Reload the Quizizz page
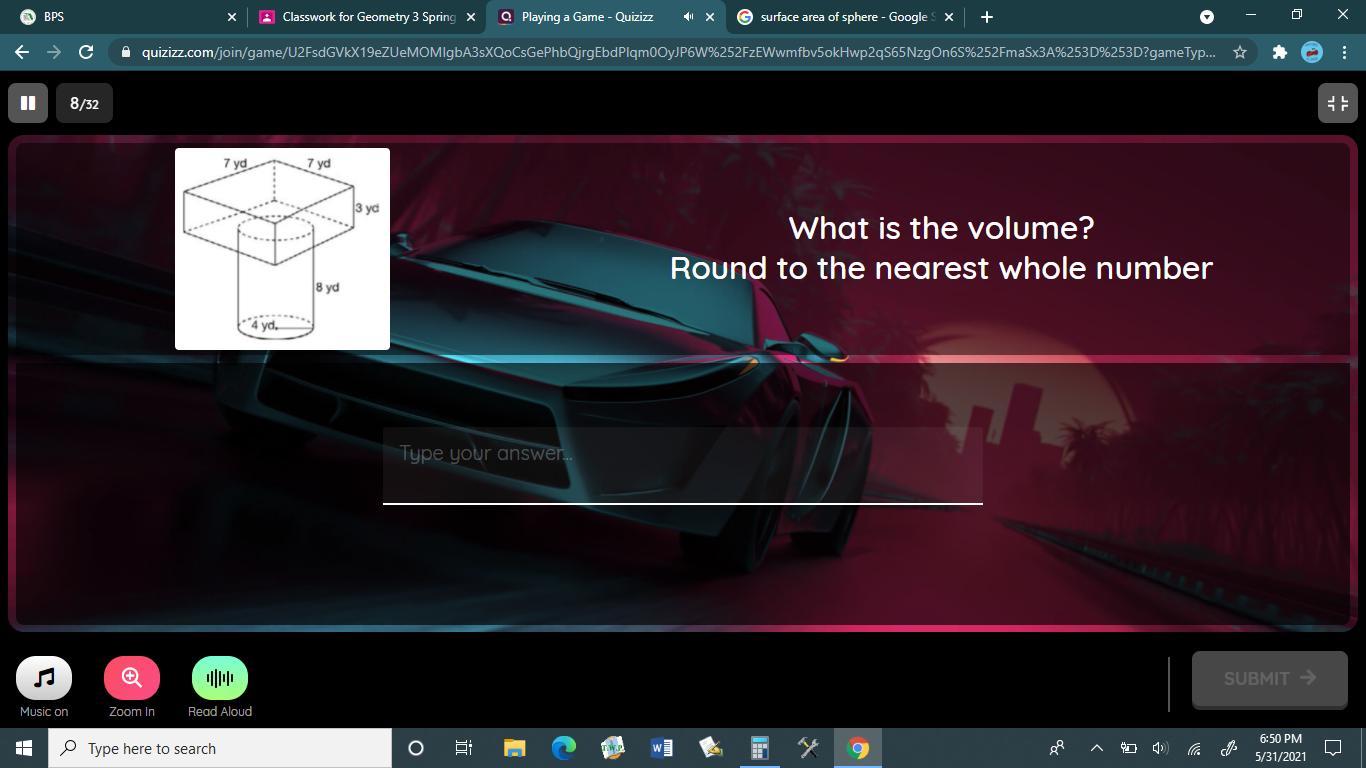 point(86,52)
